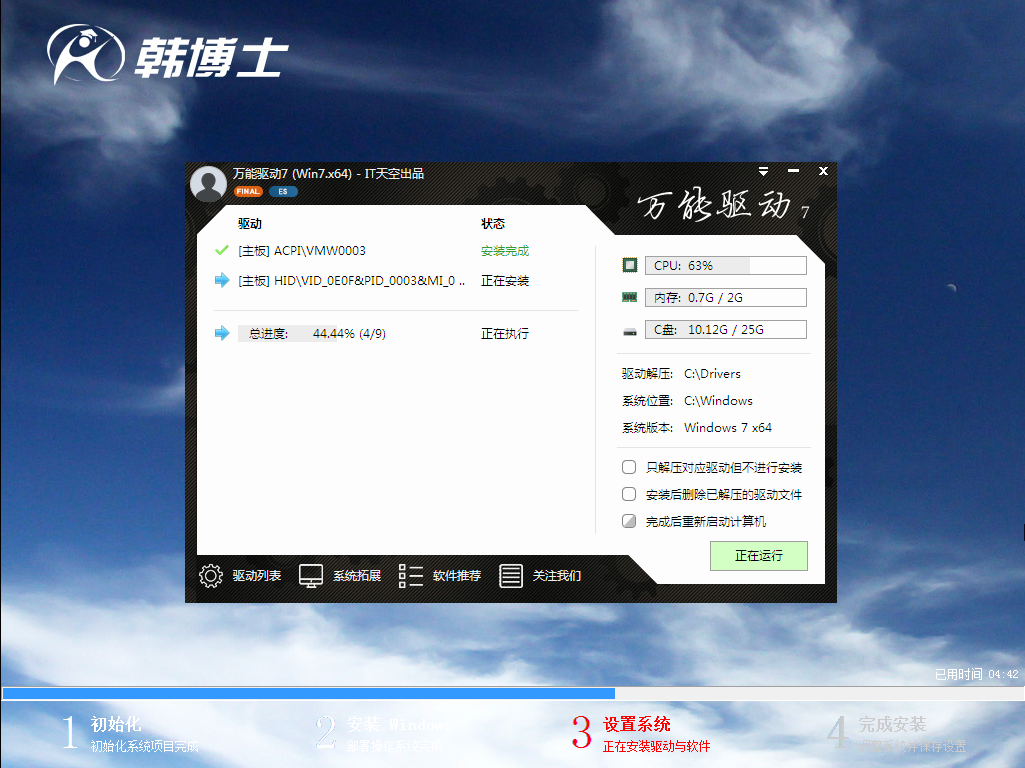Enable 只解压对应驱动但不进行安装 option

coord(629,466)
